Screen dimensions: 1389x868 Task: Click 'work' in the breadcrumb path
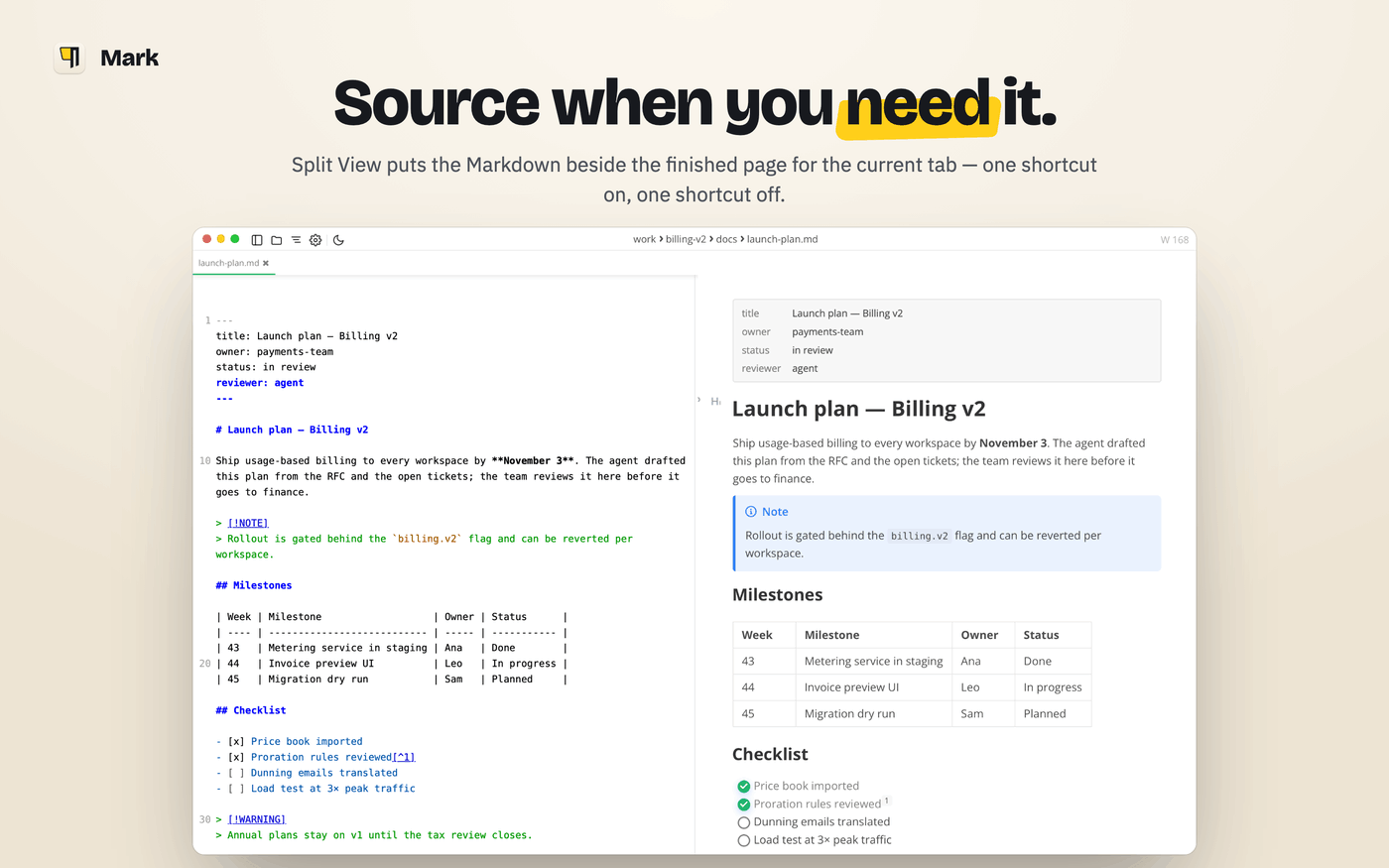[644, 239]
